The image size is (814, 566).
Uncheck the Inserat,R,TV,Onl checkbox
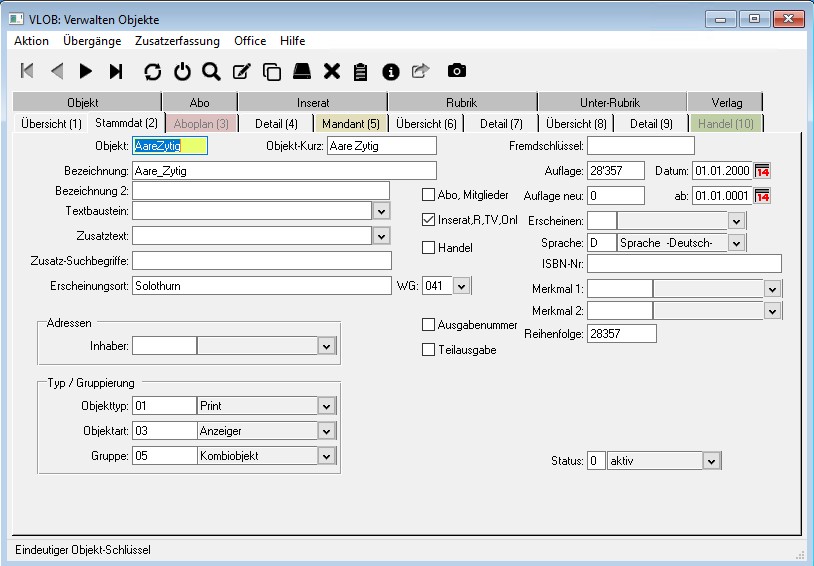429,220
